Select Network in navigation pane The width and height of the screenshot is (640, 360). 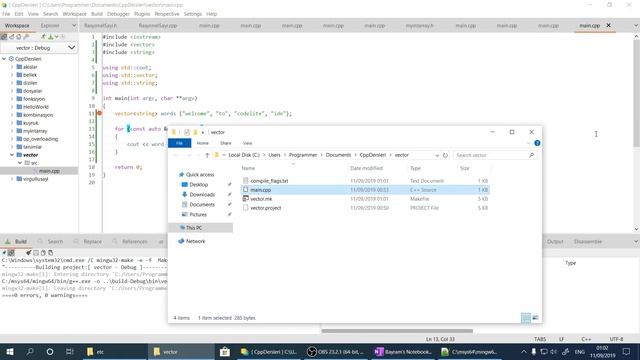tap(196, 241)
